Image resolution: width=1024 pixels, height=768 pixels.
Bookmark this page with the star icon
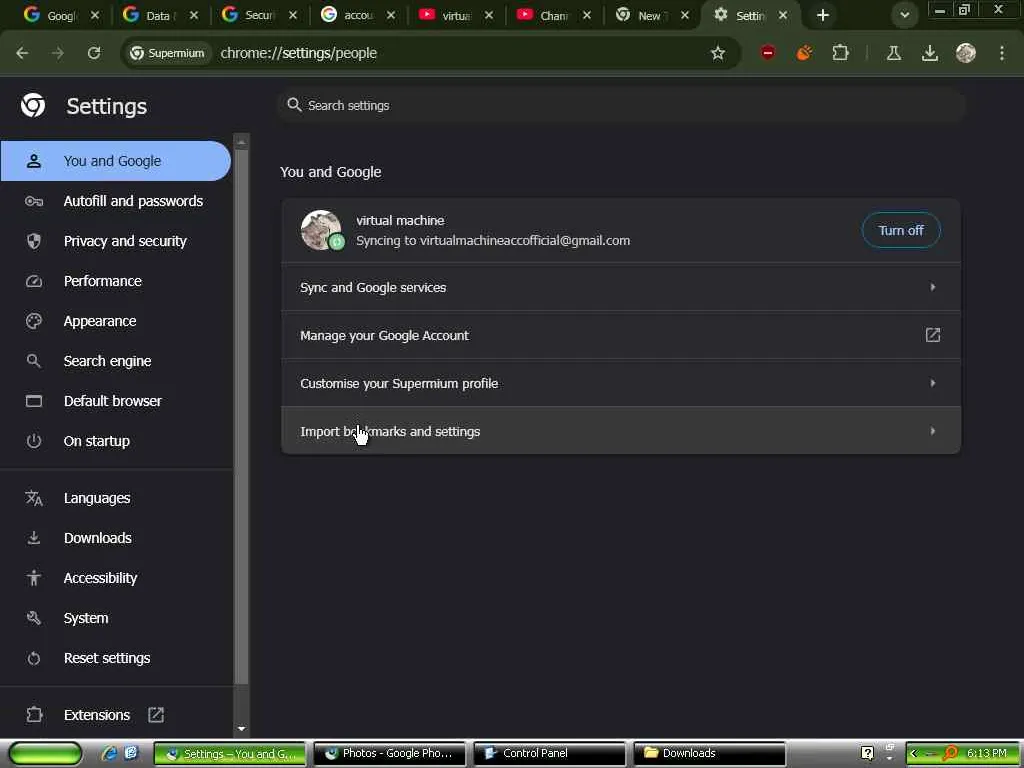click(x=718, y=53)
